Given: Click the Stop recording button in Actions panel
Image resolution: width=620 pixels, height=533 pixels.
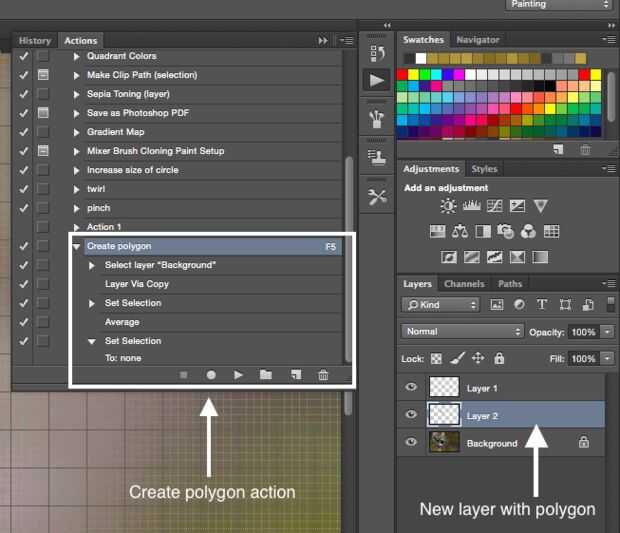Looking at the screenshot, I should (183, 374).
